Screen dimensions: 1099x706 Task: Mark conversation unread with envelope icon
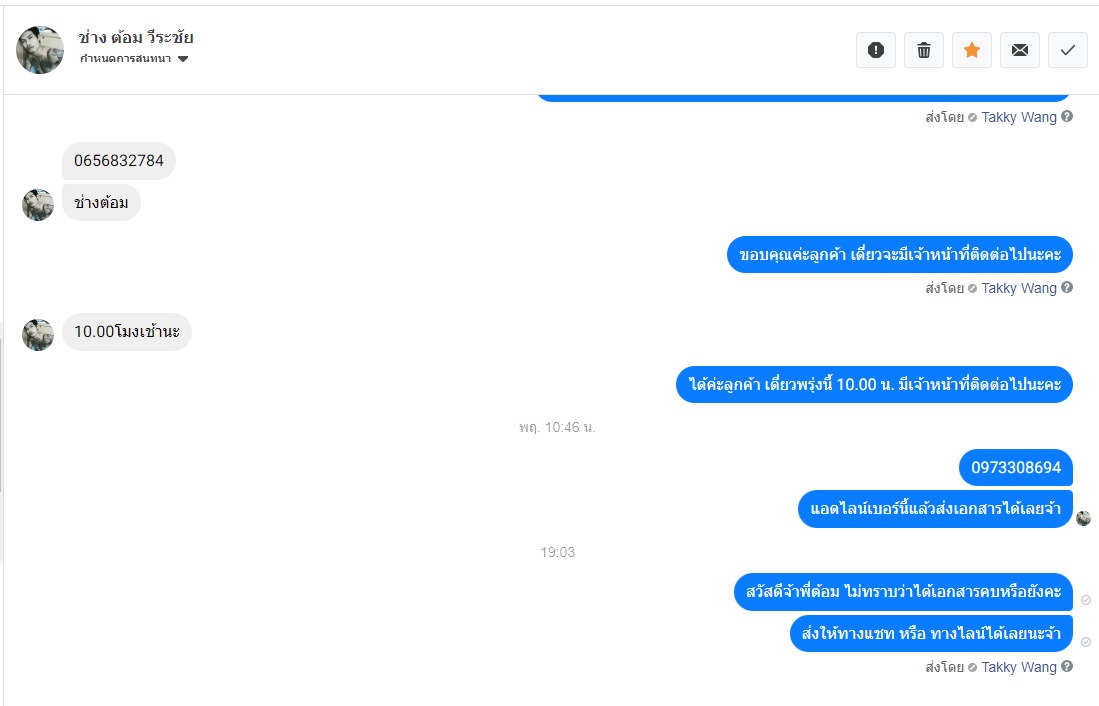[1020, 50]
